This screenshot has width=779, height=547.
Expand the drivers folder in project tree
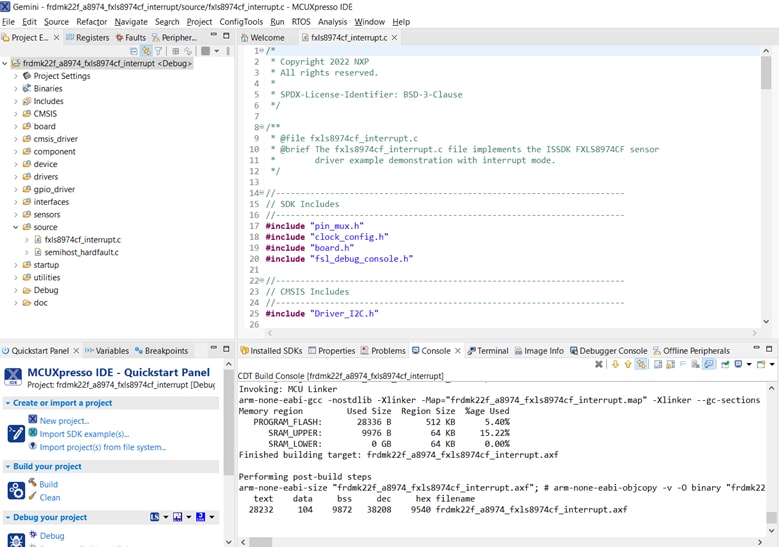16,177
